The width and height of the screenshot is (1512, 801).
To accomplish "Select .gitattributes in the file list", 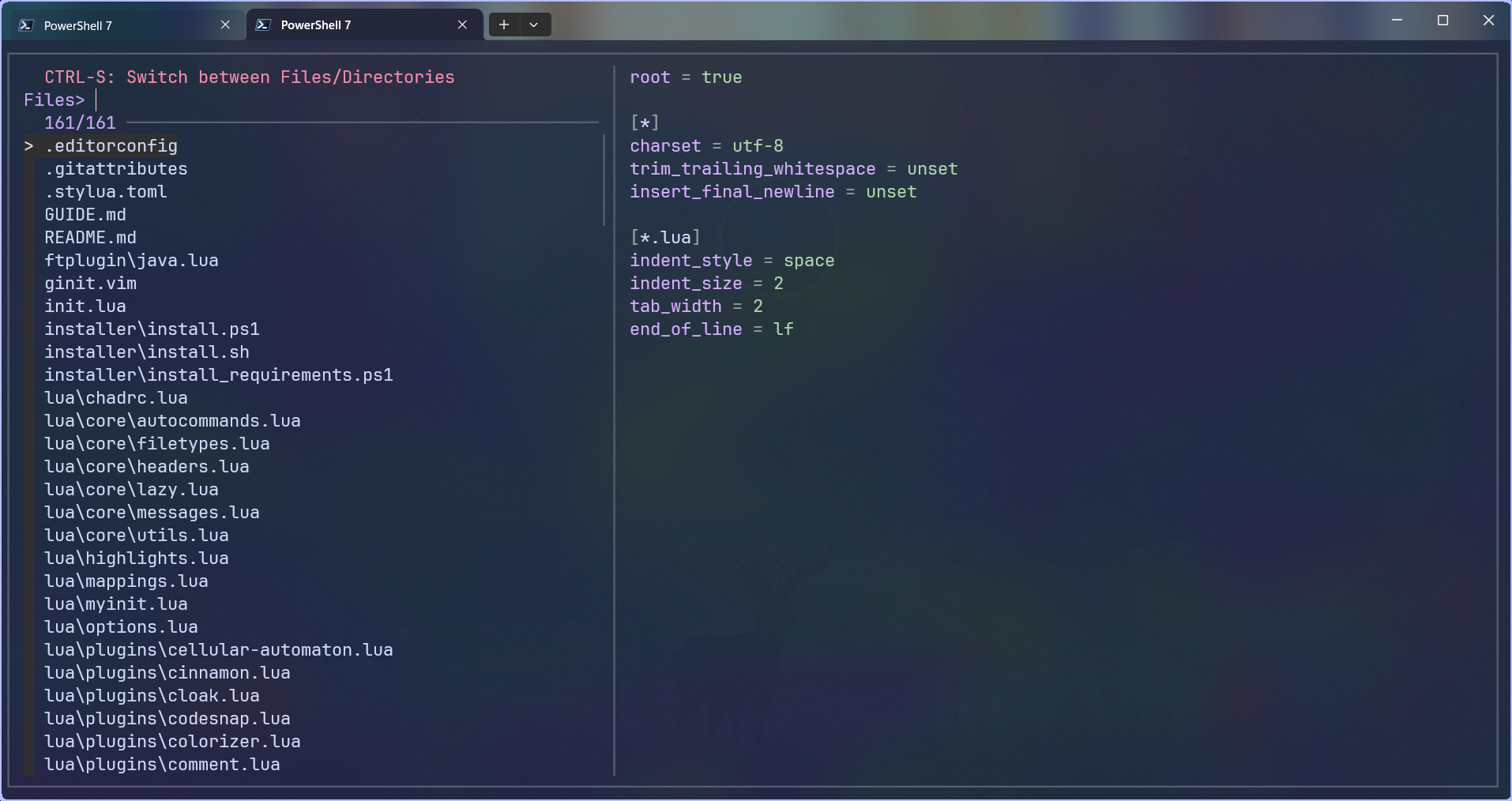I will 116,169.
